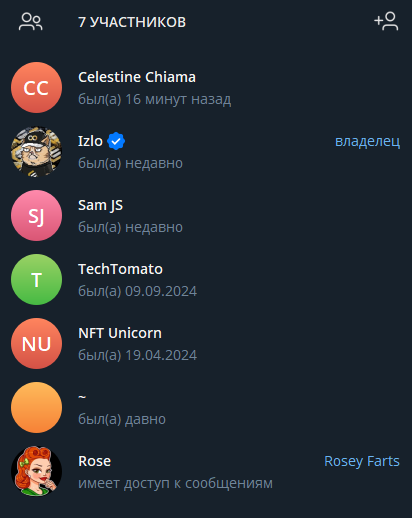Open Celestine Chiama's CC avatar
The width and height of the screenshot is (412, 518).
(36, 88)
